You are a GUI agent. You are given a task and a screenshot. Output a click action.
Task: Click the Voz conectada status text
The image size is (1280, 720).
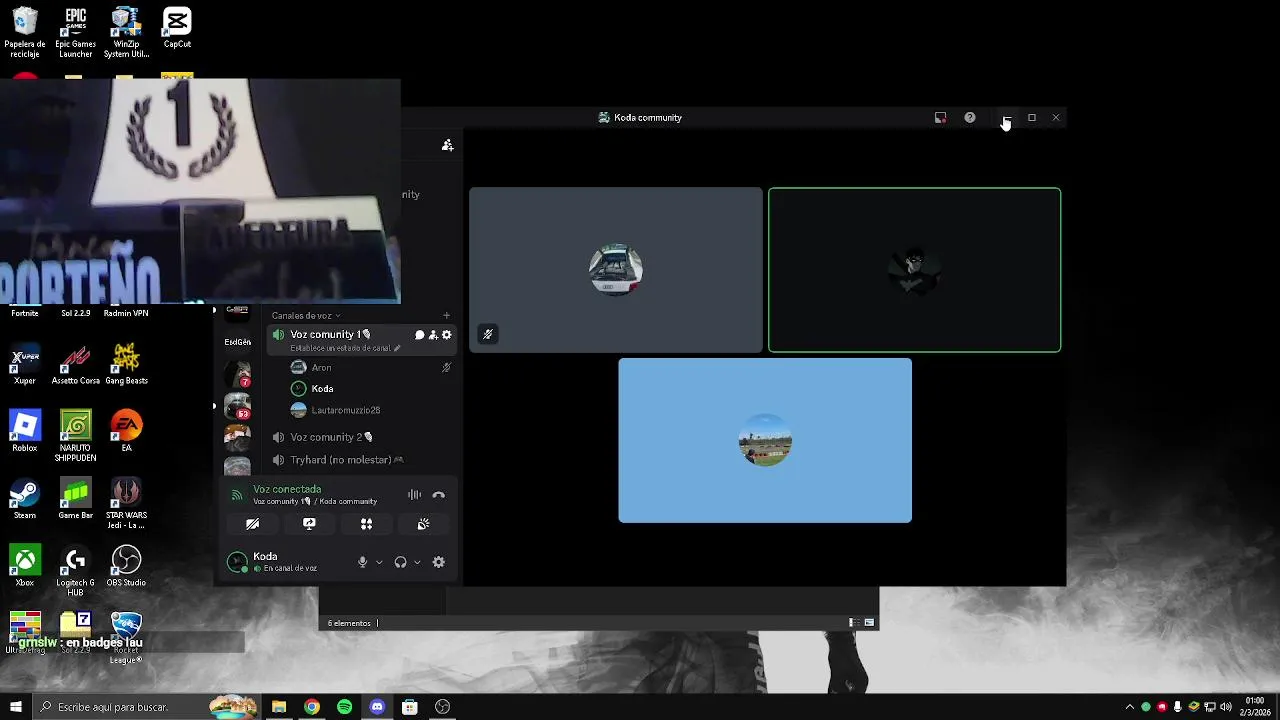287,489
